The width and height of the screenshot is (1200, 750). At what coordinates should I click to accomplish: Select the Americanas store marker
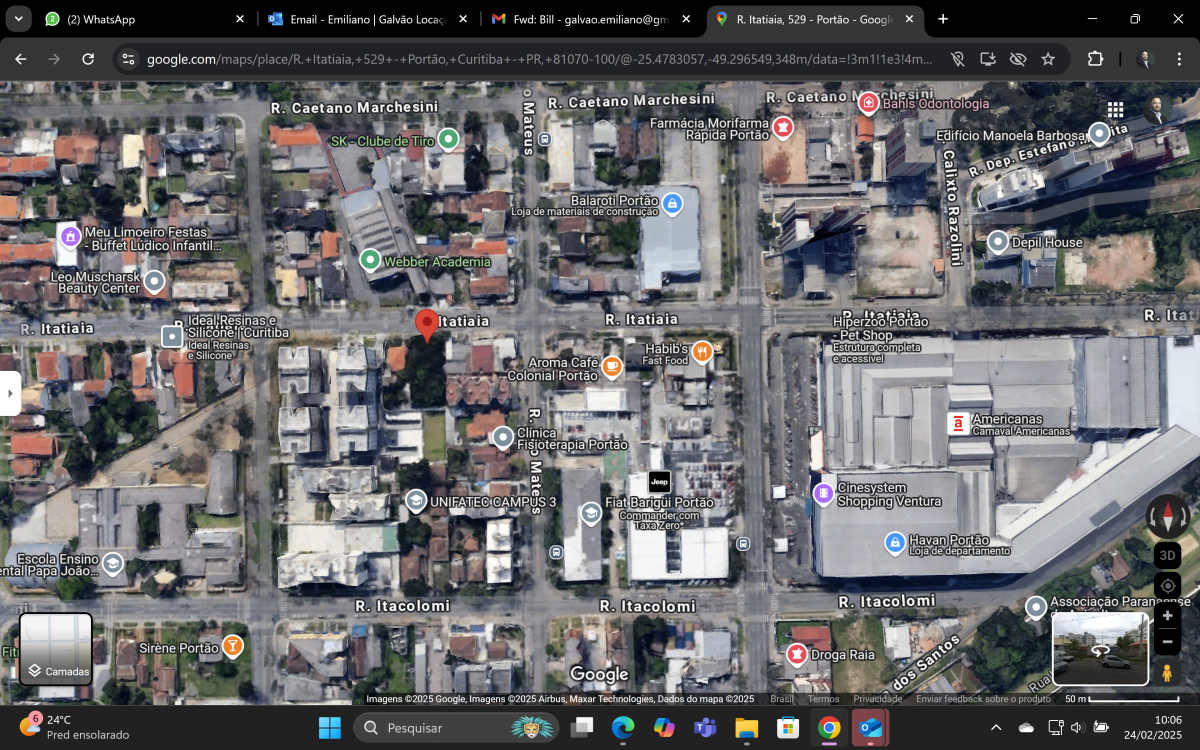tap(958, 423)
